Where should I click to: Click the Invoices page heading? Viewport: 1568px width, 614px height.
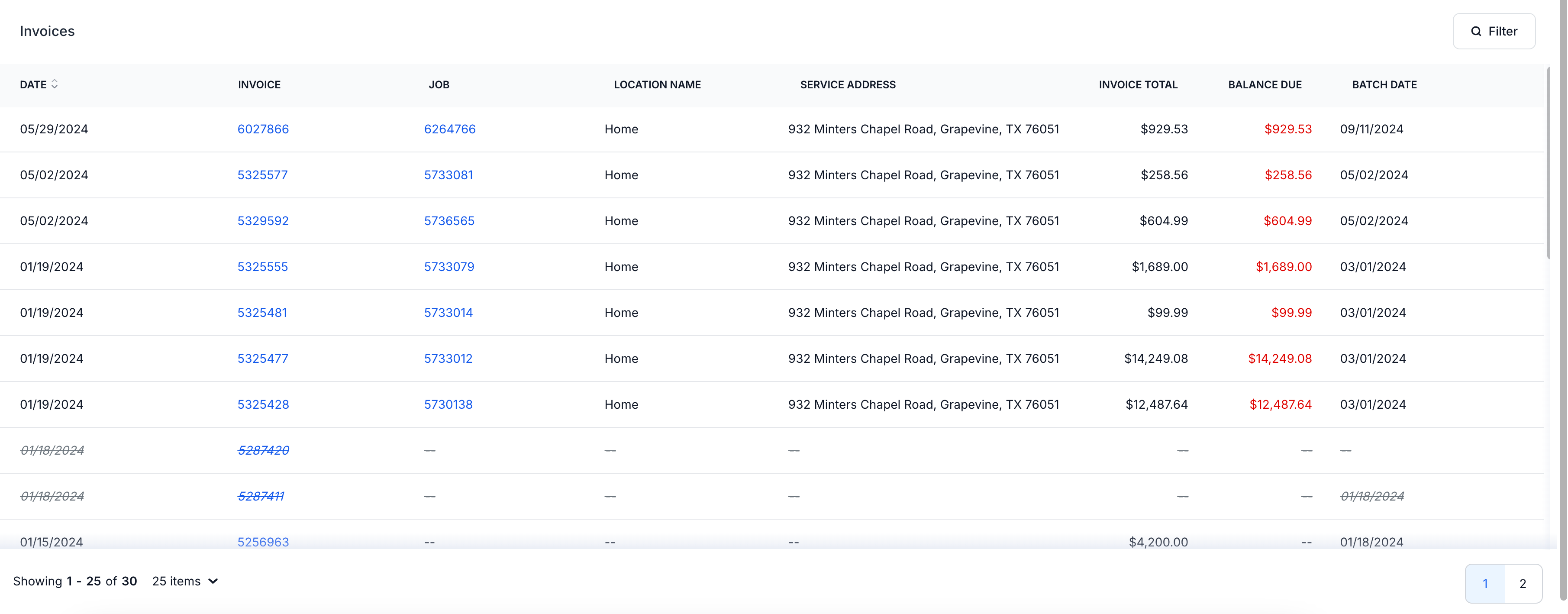tap(48, 31)
